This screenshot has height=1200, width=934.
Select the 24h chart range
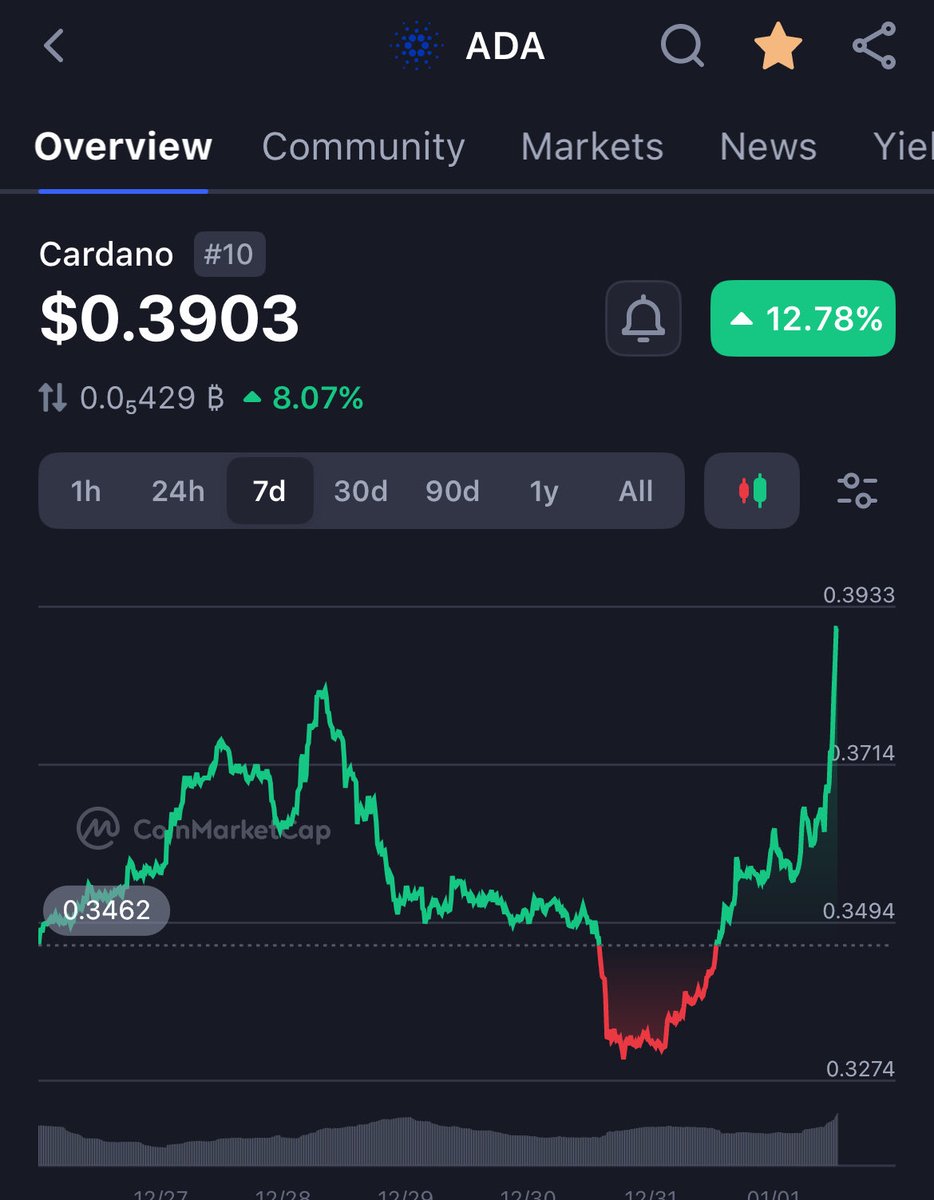point(178,491)
